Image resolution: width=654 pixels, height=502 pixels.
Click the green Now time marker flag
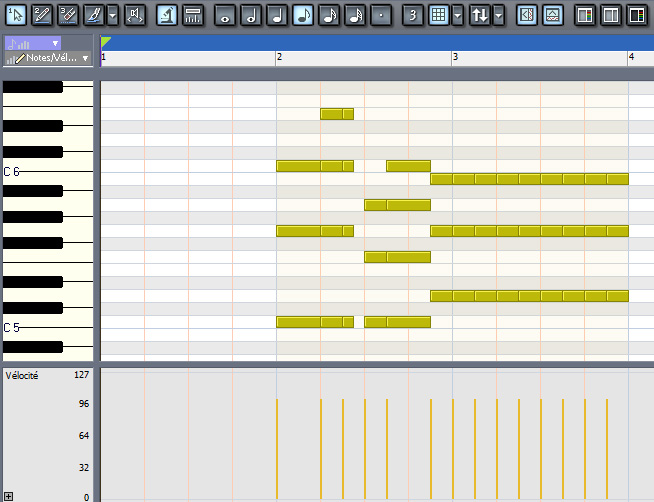(105, 42)
